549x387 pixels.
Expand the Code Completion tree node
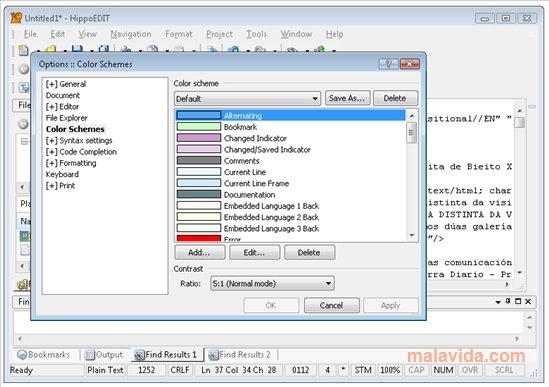point(51,152)
